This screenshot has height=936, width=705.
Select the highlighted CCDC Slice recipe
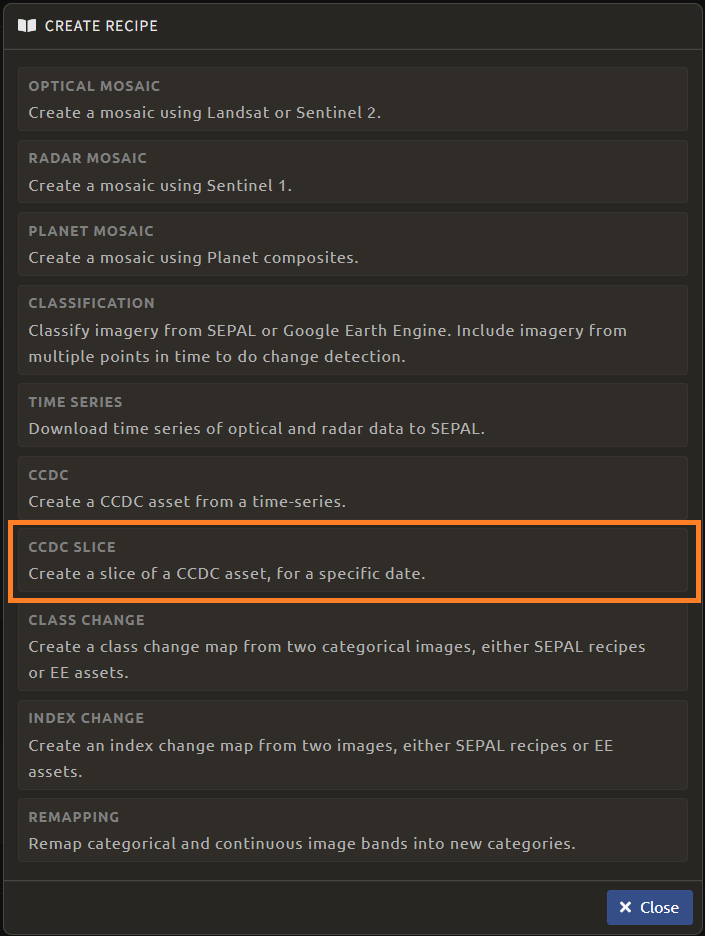coord(352,560)
